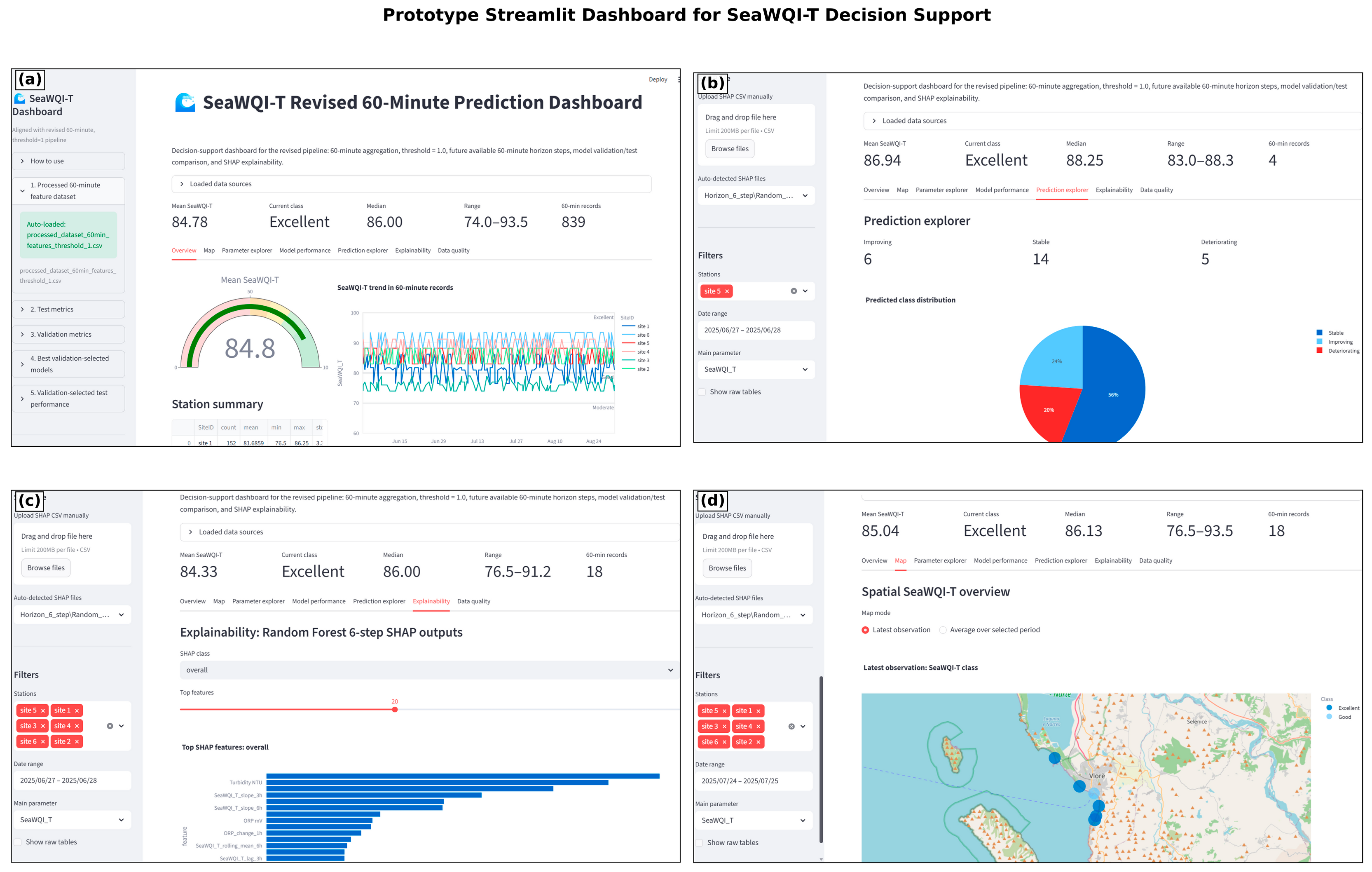
Task: Open the kebab menu beside Deploy in panel (a)
Action: pyautogui.click(x=678, y=79)
